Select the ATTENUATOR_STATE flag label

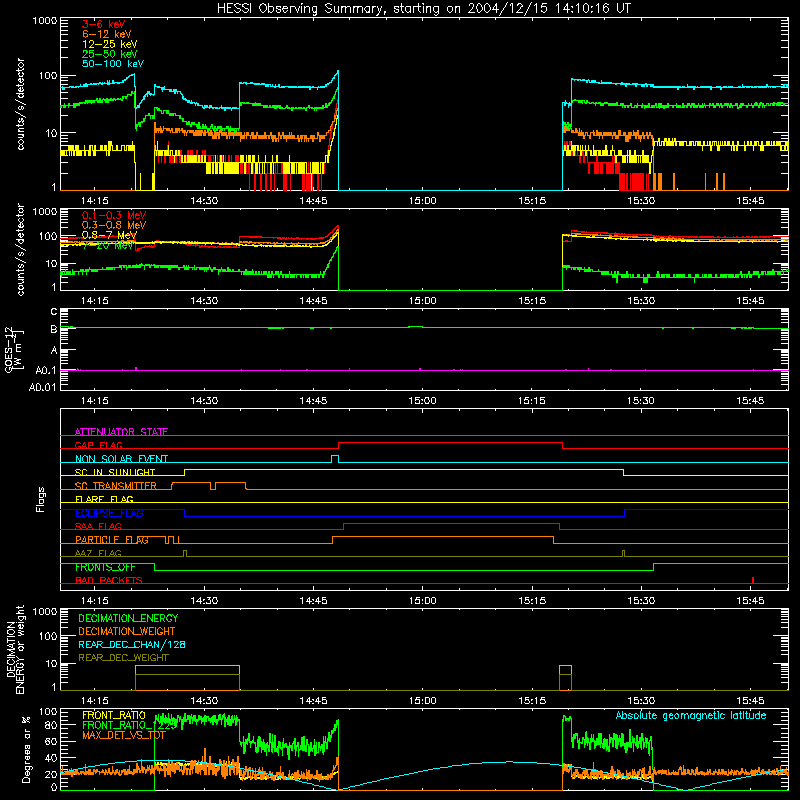121,432
